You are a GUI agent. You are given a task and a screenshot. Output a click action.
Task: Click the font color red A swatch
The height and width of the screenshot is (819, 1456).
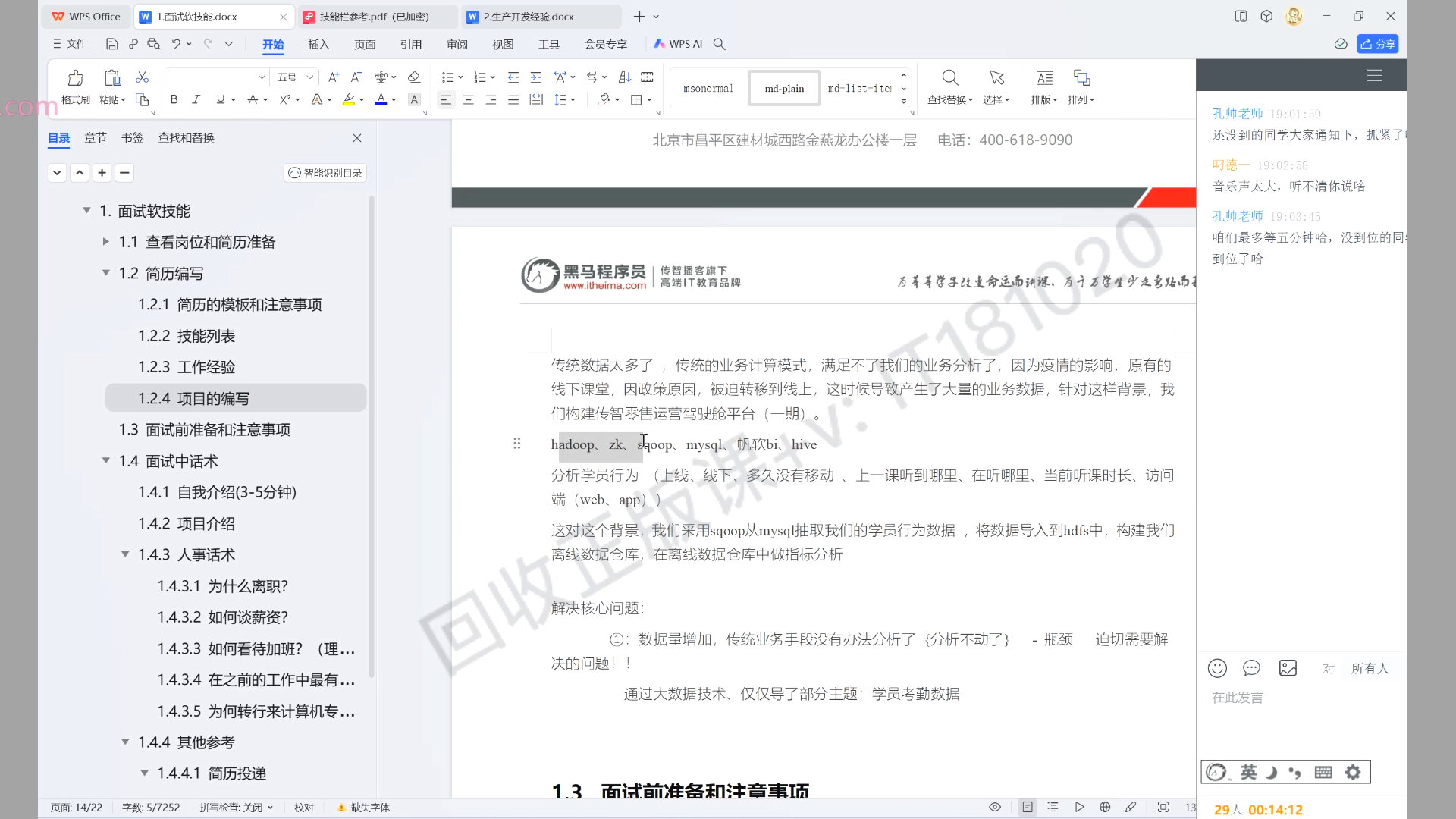[x=381, y=99]
